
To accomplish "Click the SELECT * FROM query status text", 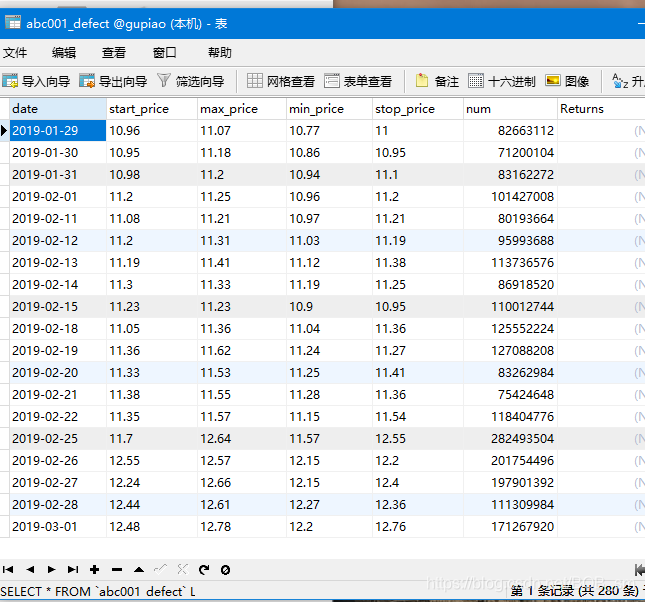I will point(98,591).
